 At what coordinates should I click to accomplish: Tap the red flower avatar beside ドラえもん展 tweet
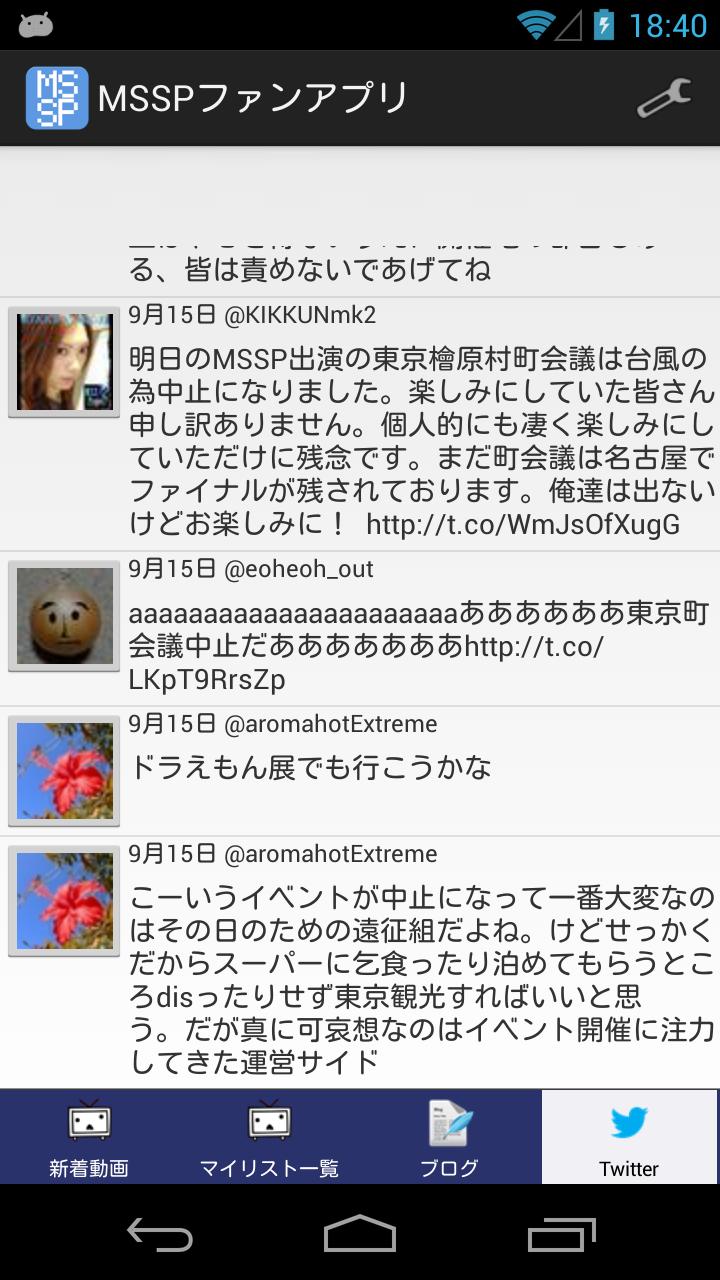[x=64, y=770]
